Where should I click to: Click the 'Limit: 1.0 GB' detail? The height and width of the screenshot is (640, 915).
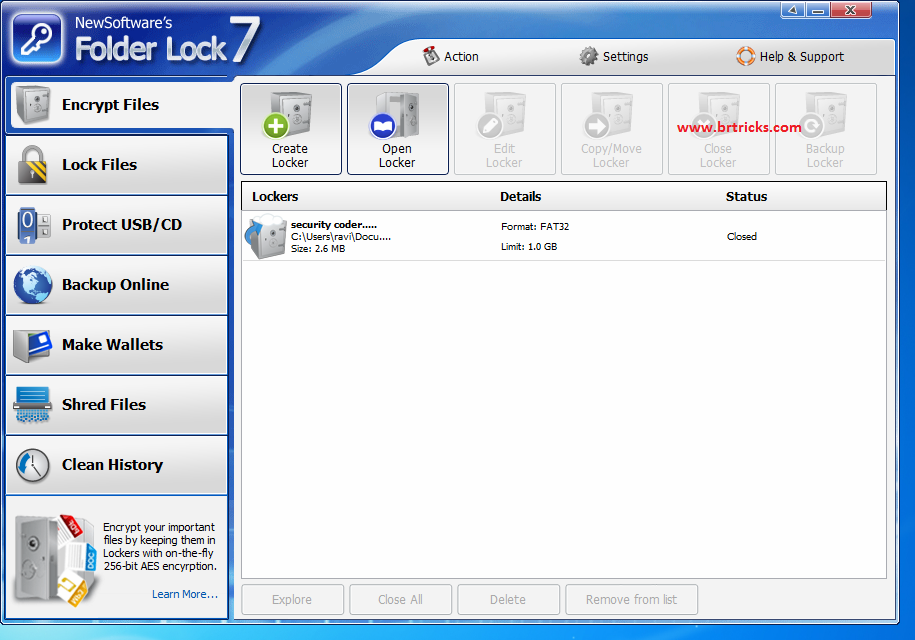pyautogui.click(x=529, y=247)
